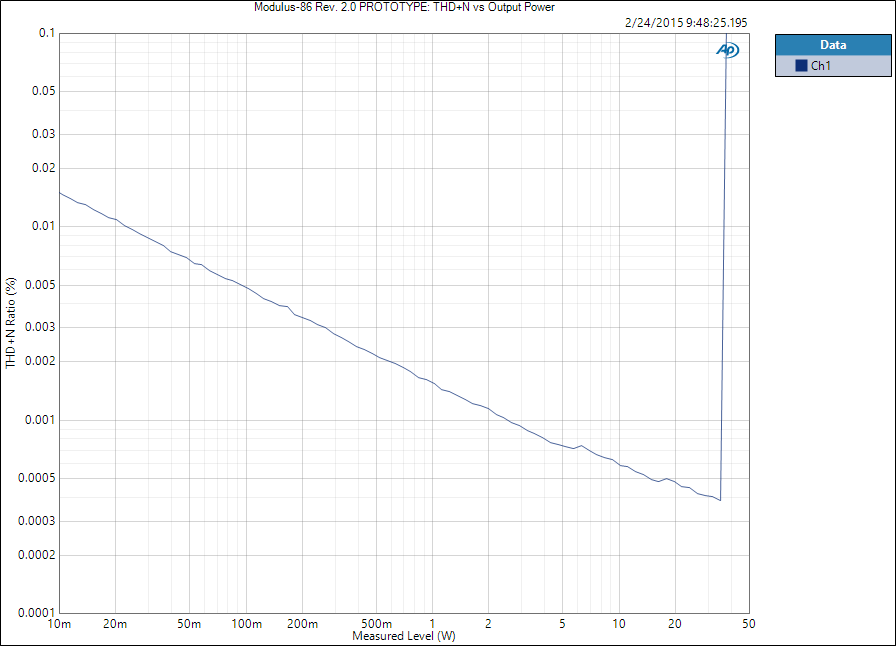Click the 500m x-axis tick label
This screenshot has height=646, width=896.
[x=377, y=624]
